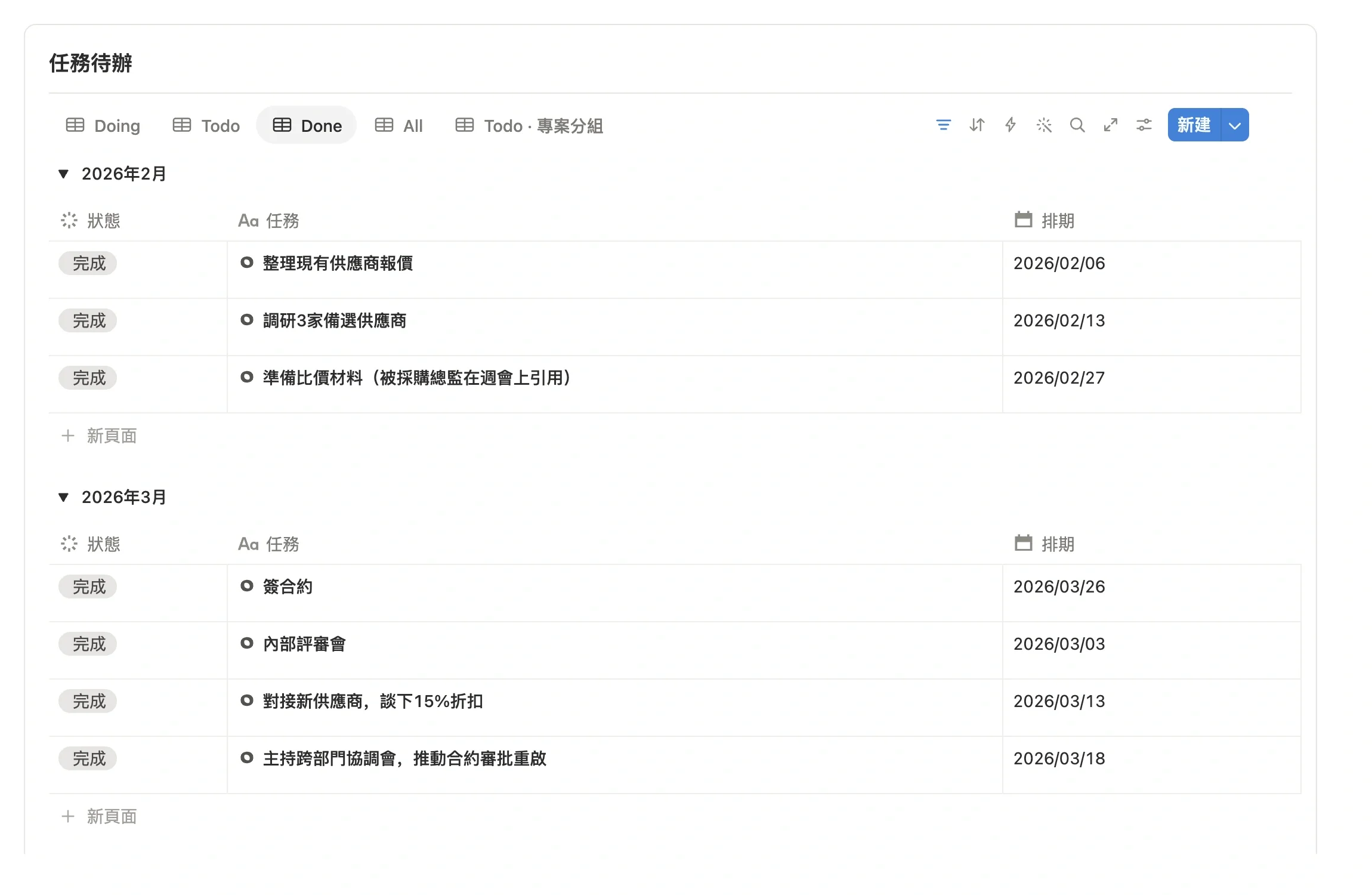Open the Todo · 專案分組 view tab
Screen dimensions: 1372x895
(530, 125)
